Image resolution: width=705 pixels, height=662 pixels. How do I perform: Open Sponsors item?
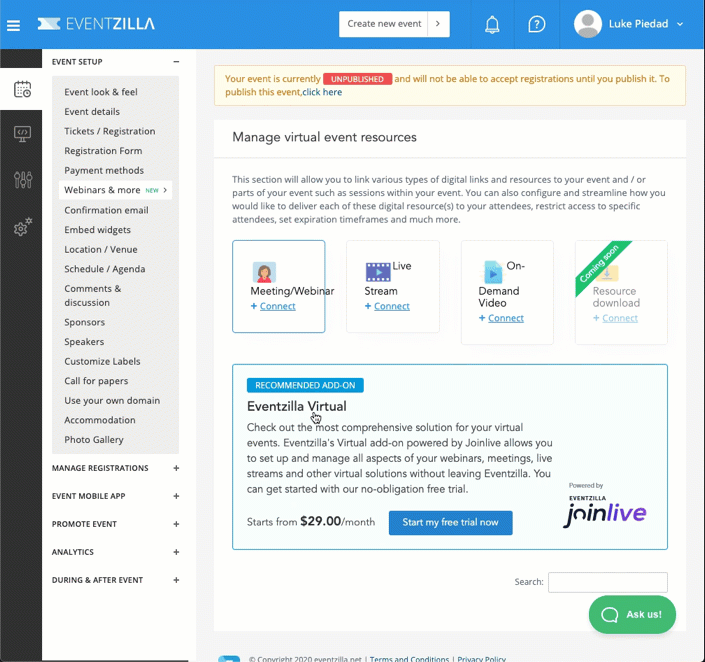pyautogui.click(x=85, y=322)
